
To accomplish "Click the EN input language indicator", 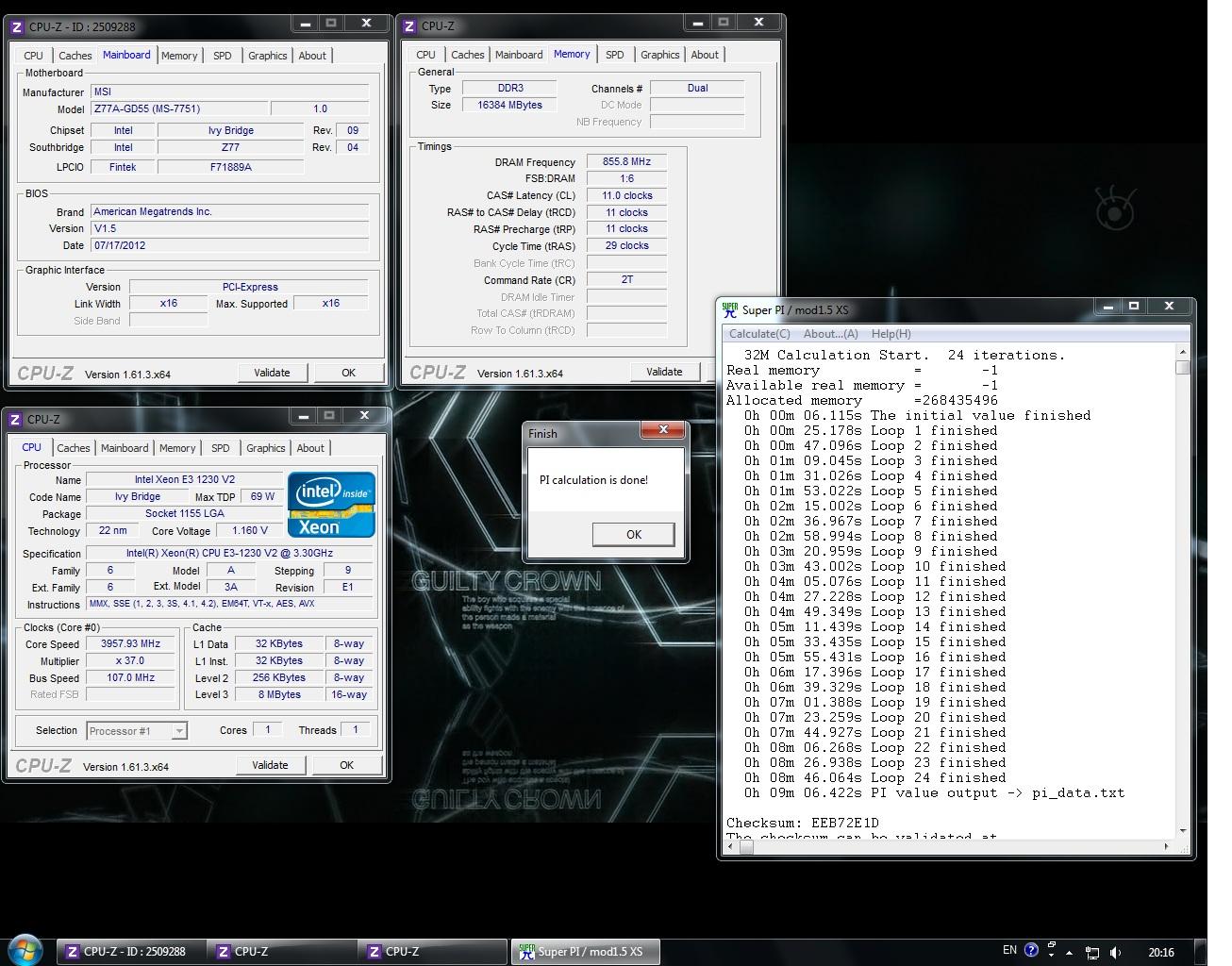I will tap(1009, 950).
